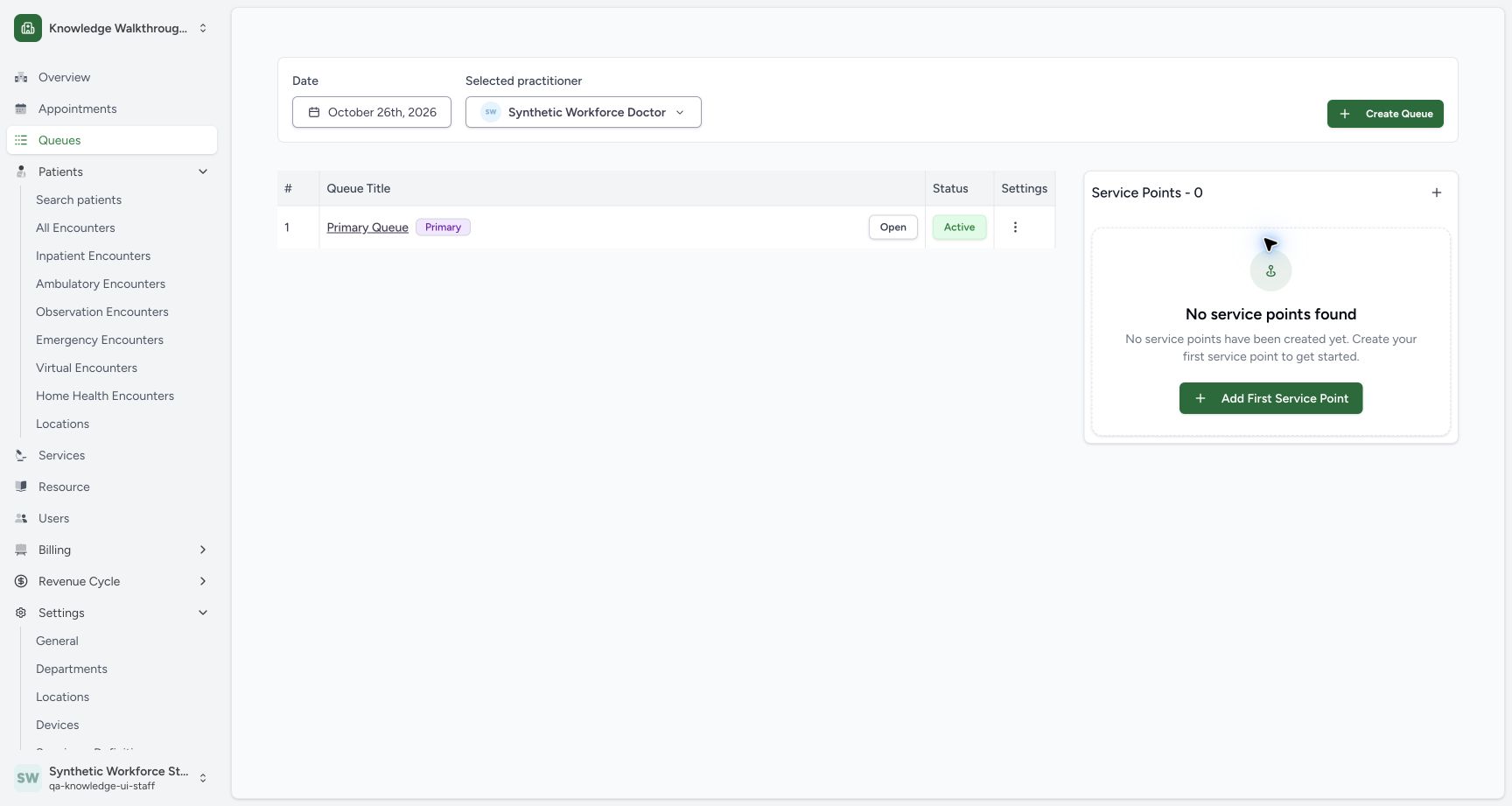Open Observation Encounters

point(102,312)
